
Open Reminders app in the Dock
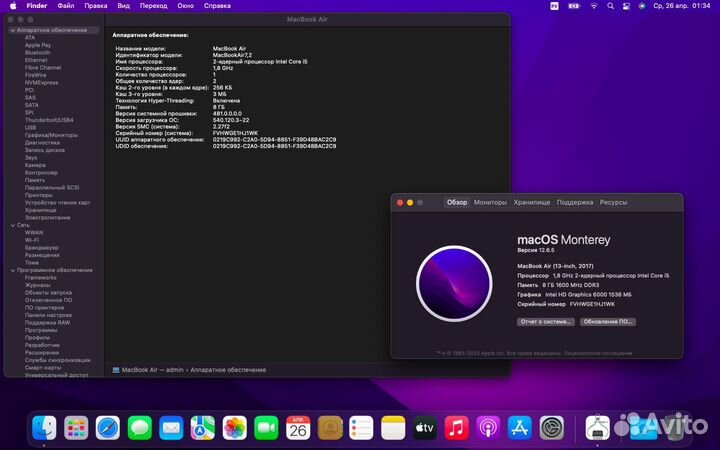361,428
